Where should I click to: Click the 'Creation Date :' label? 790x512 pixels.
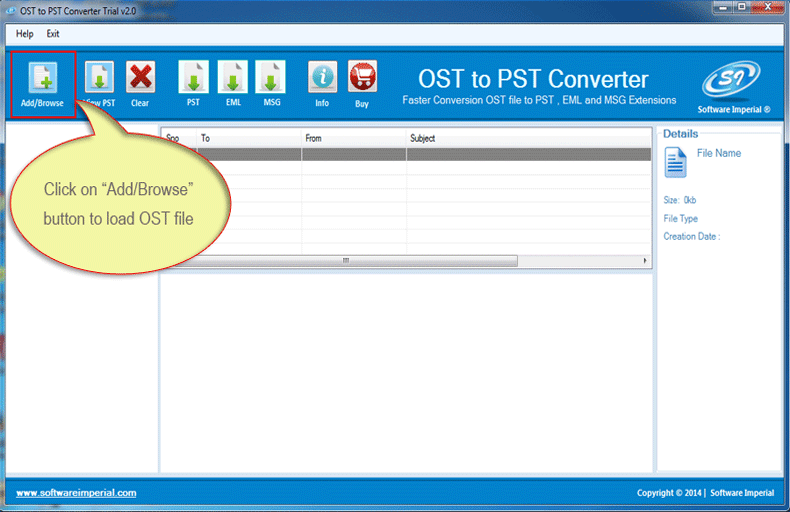coord(692,236)
